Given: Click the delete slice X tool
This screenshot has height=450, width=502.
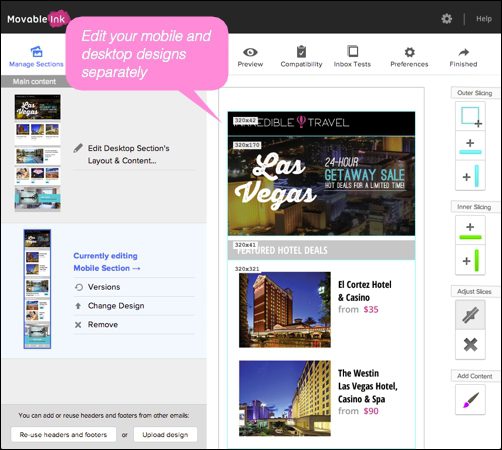Looking at the screenshot, I should (x=470, y=345).
